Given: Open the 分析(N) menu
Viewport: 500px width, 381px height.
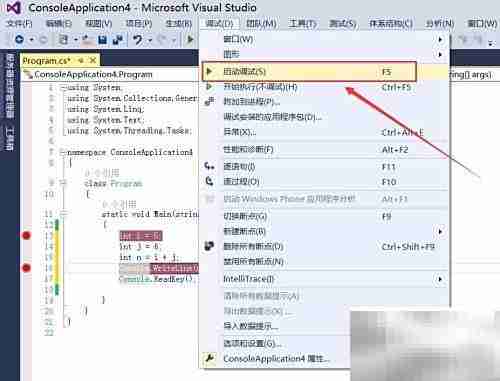Looking at the screenshot, I should 440,24.
